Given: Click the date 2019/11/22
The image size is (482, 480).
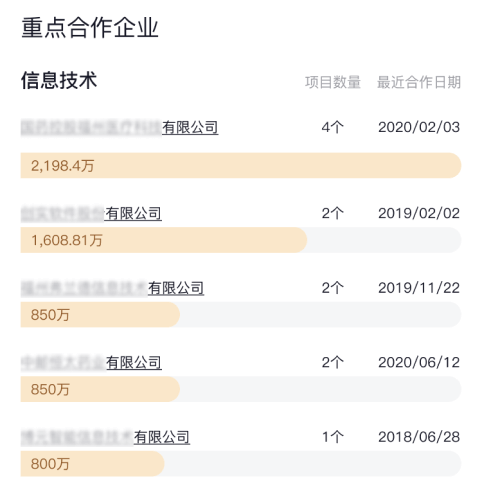Looking at the screenshot, I should tap(419, 288).
